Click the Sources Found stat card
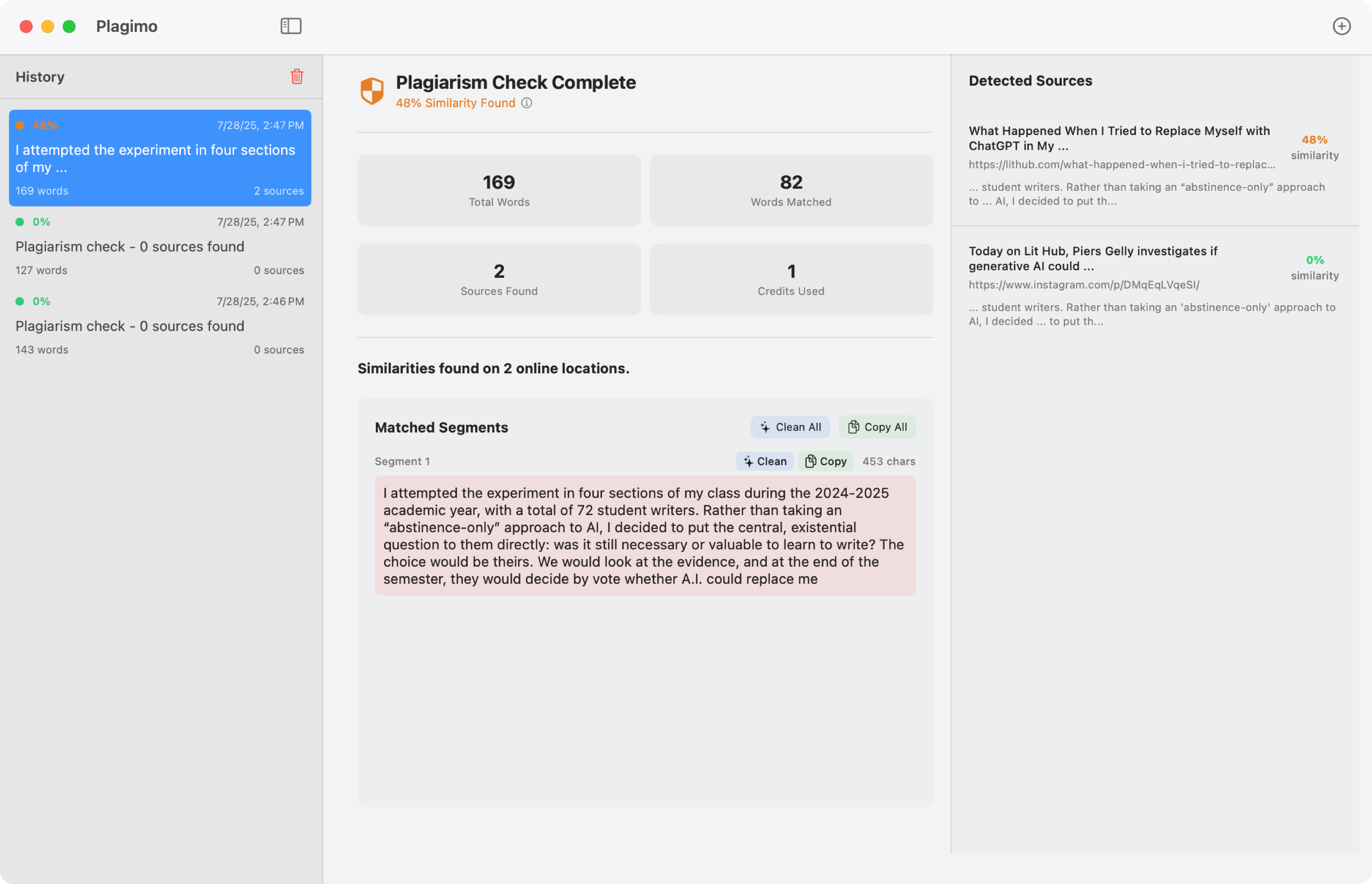 pos(498,279)
